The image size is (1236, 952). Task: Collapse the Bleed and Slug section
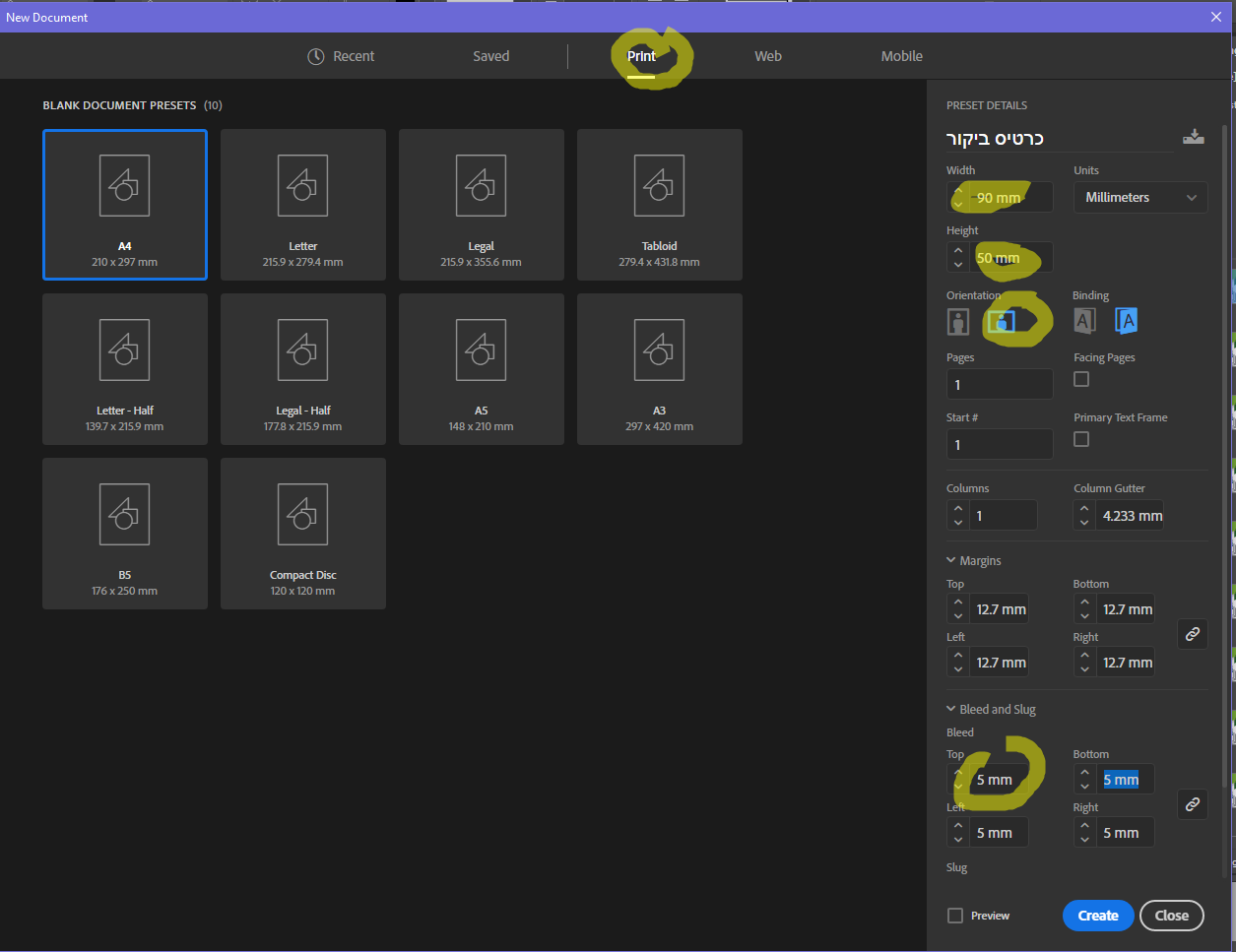click(951, 709)
